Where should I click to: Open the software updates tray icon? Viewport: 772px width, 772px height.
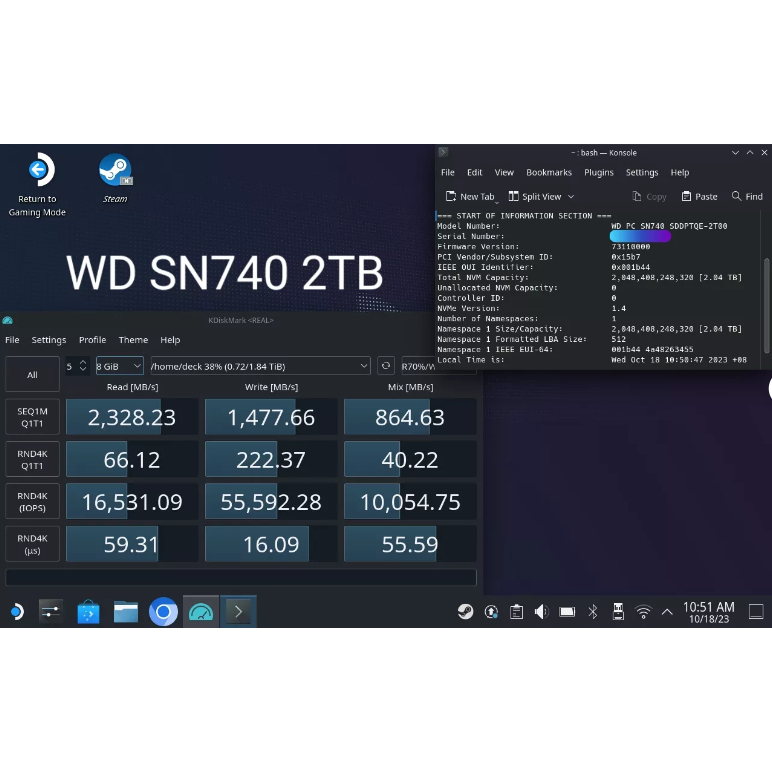[x=491, y=612]
